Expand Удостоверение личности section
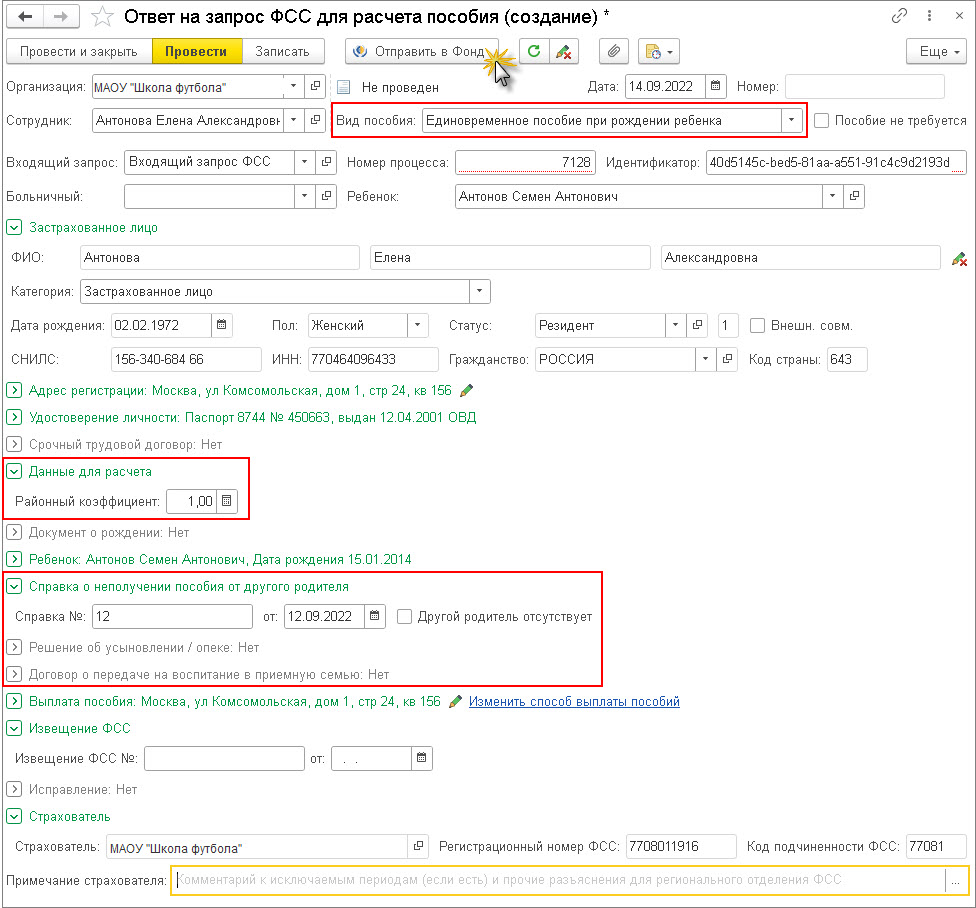This screenshot has width=976, height=908. coord(14,417)
